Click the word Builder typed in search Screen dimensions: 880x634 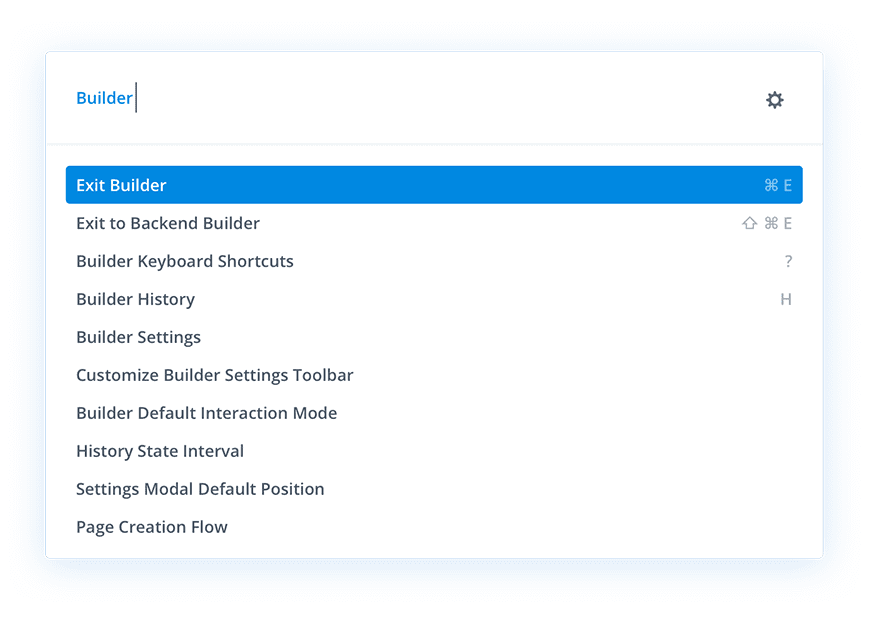(104, 98)
